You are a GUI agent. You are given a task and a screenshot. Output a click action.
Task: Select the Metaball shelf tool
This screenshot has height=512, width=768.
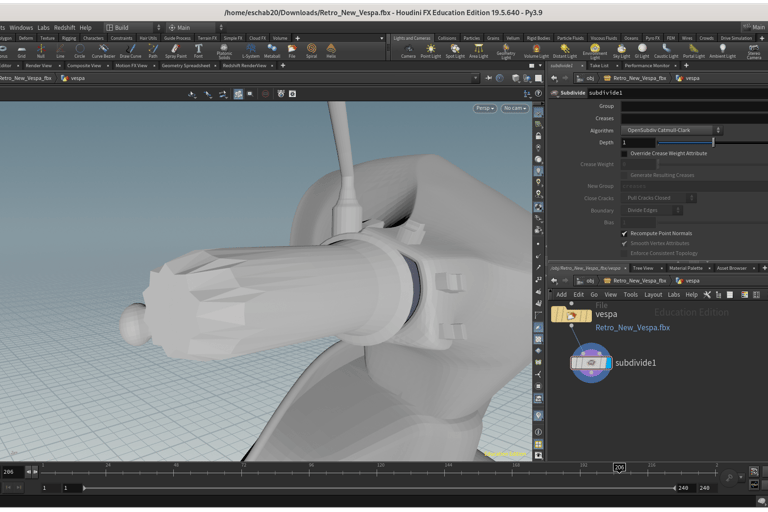pyautogui.click(x=272, y=50)
